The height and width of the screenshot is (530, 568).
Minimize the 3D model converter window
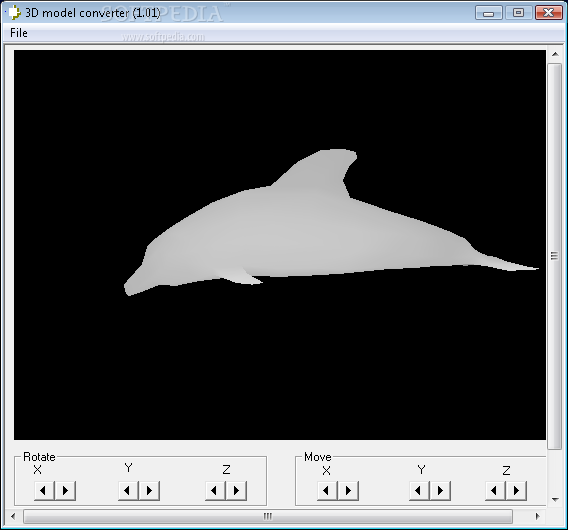click(x=489, y=13)
